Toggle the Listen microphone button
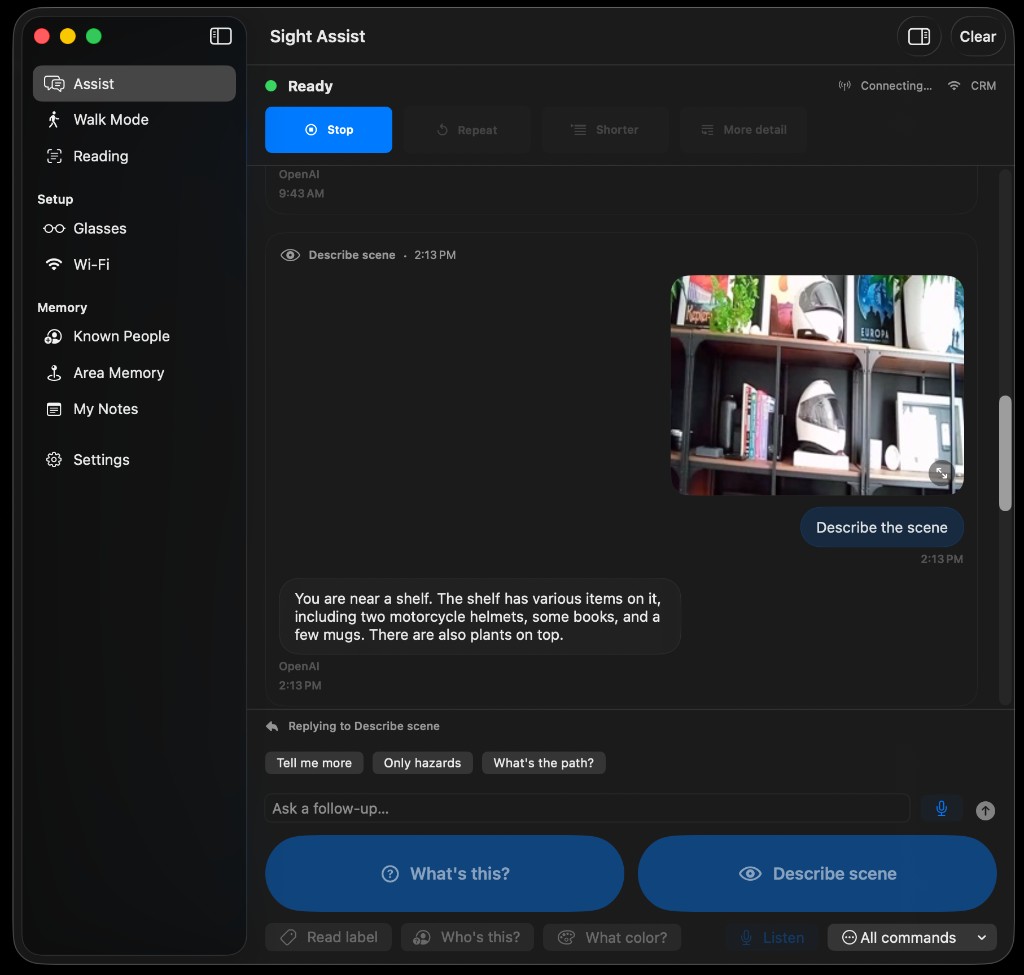 pyautogui.click(x=773, y=937)
